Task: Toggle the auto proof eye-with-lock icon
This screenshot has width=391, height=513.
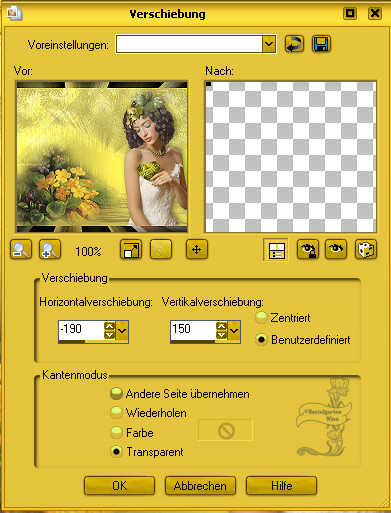Action: pyautogui.click(x=307, y=249)
